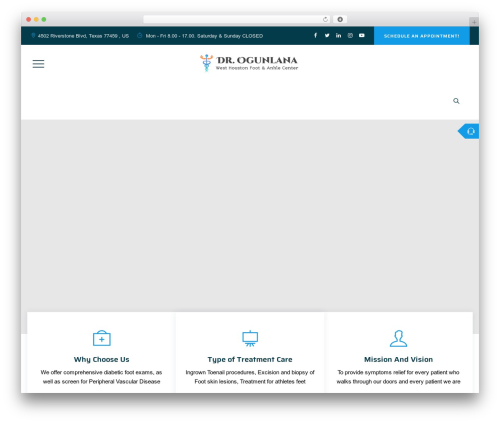500x423 pixels.
Task: Click Schedule An Appointment button
Action: click(422, 36)
